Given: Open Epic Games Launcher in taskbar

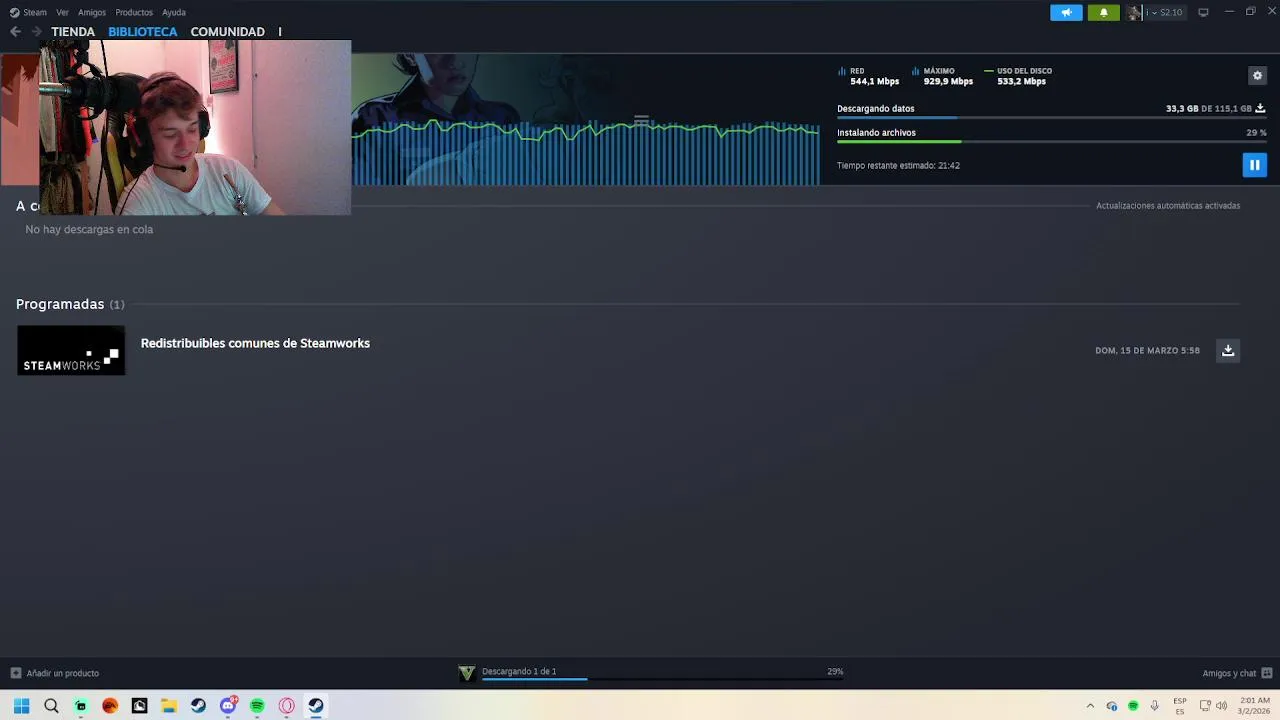Looking at the screenshot, I should point(140,706).
